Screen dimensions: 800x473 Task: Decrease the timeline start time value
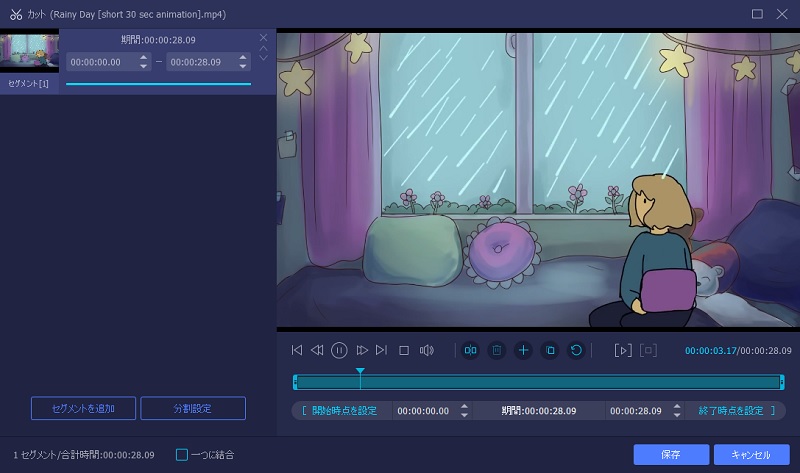464,415
